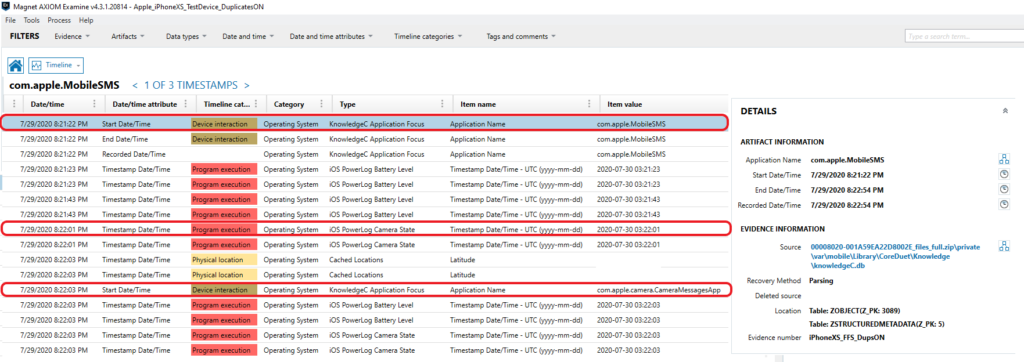Expand the Data types filter dropdown
The height and width of the screenshot is (362, 1024).
186,37
